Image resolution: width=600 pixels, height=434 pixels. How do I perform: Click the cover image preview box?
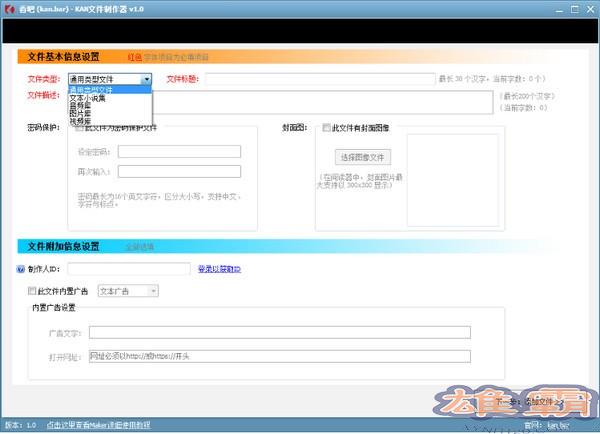pos(453,180)
